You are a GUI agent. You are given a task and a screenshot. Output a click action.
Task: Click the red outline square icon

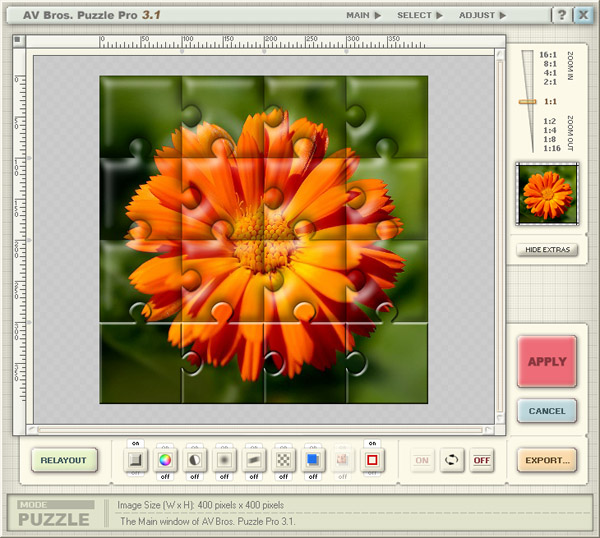click(x=372, y=460)
